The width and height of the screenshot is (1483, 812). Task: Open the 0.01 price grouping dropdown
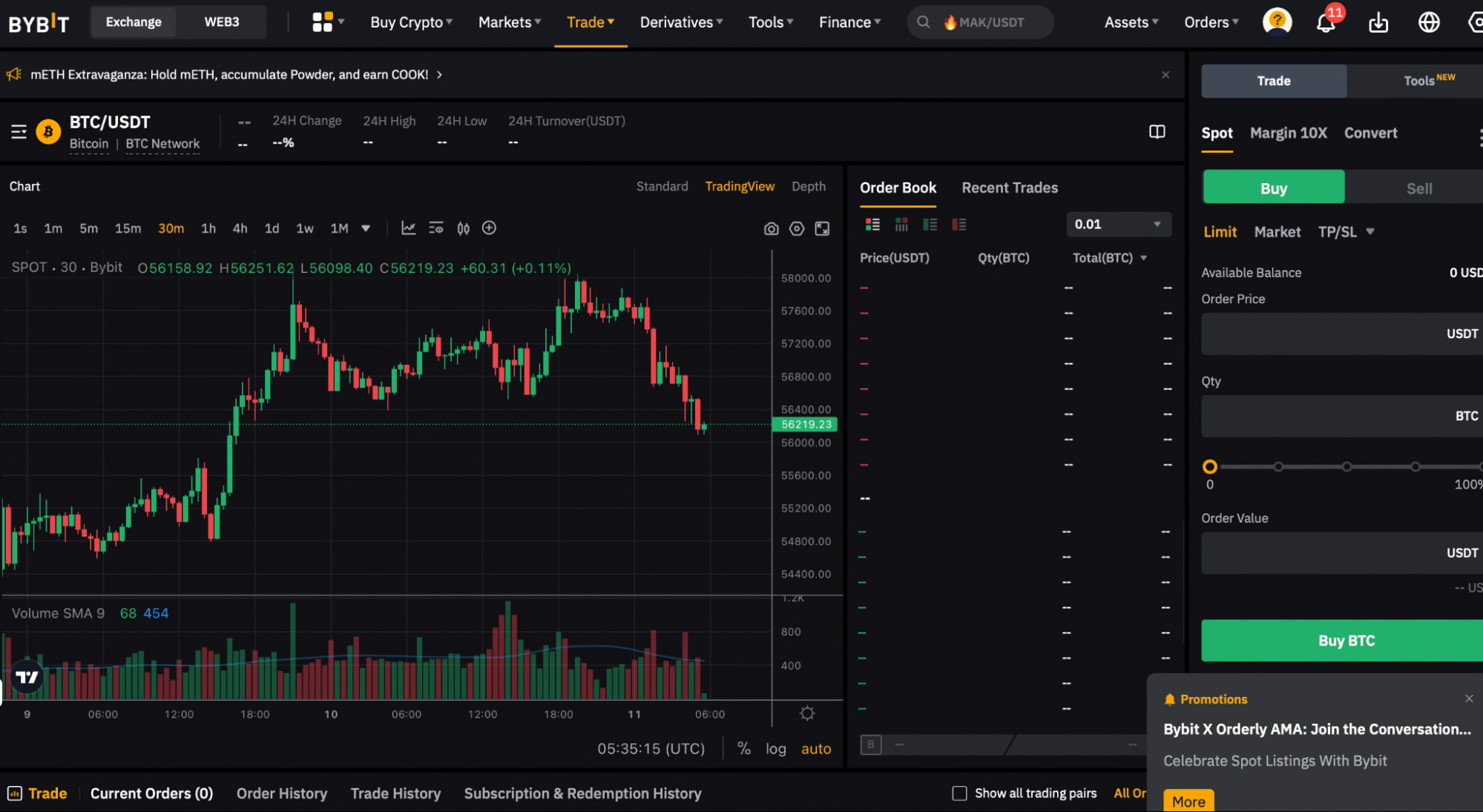click(1119, 224)
